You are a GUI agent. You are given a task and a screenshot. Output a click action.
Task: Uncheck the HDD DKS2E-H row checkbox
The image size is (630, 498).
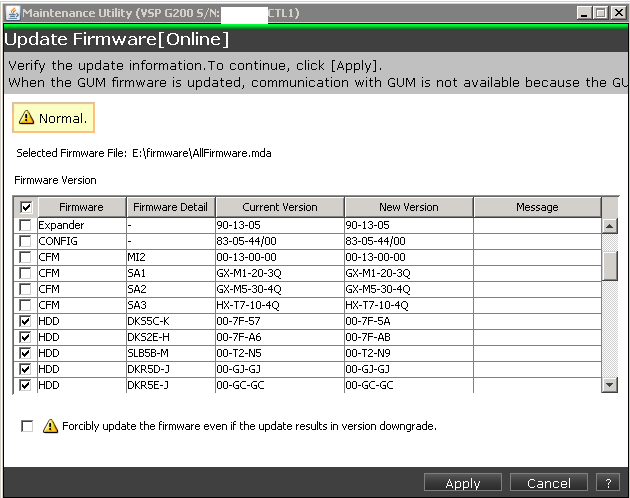pos(25,337)
